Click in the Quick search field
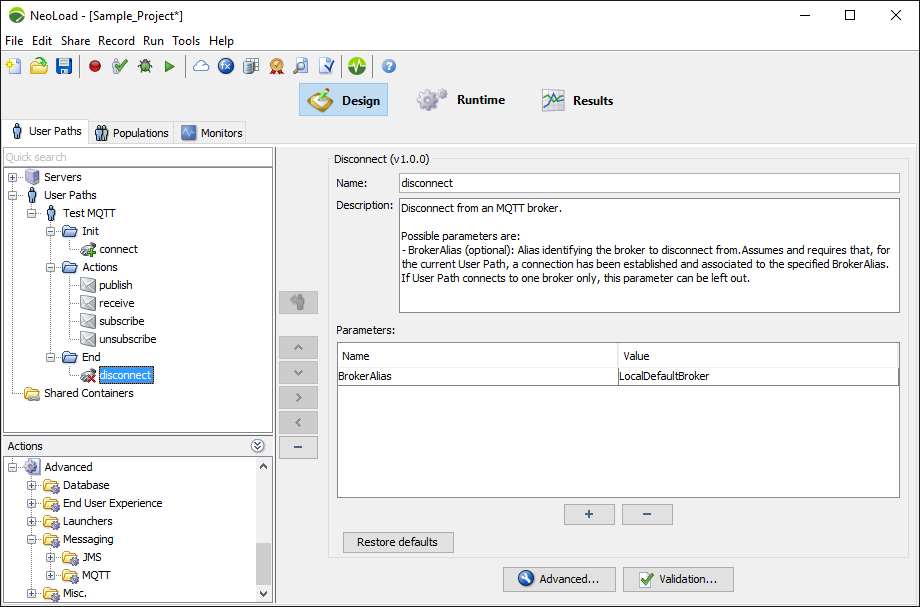 pos(138,157)
